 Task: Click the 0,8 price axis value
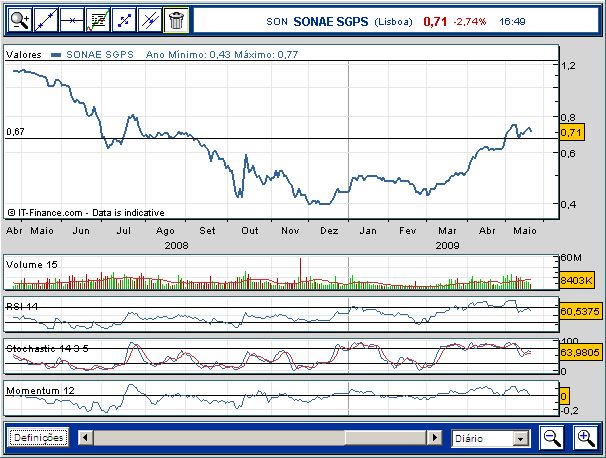(x=568, y=117)
